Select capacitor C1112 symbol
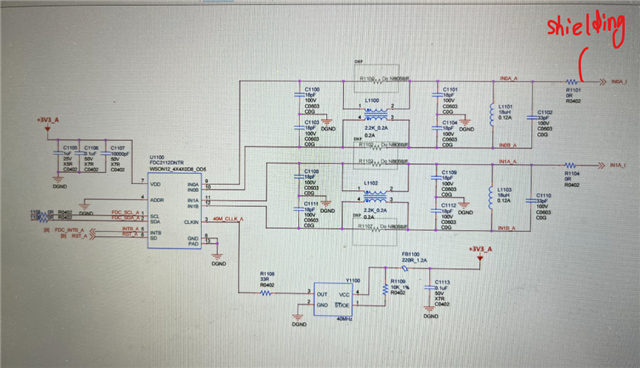The image size is (640, 368). pos(436,211)
